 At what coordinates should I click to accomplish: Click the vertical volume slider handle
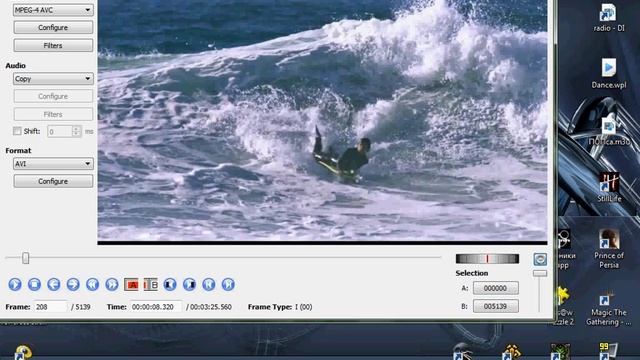[x=540, y=273]
